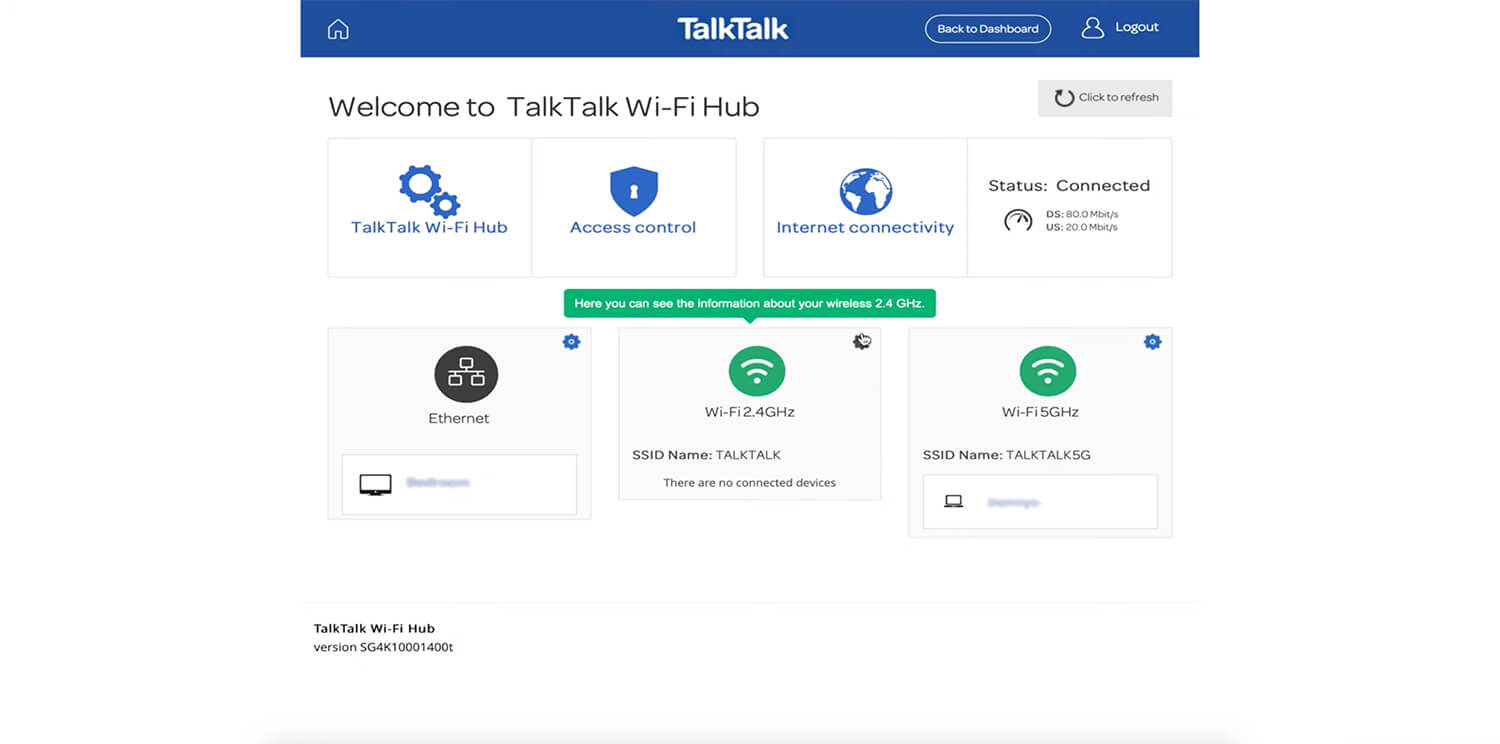The width and height of the screenshot is (1500, 744).
Task: Click the Status: Connected text
Action: point(1069,186)
